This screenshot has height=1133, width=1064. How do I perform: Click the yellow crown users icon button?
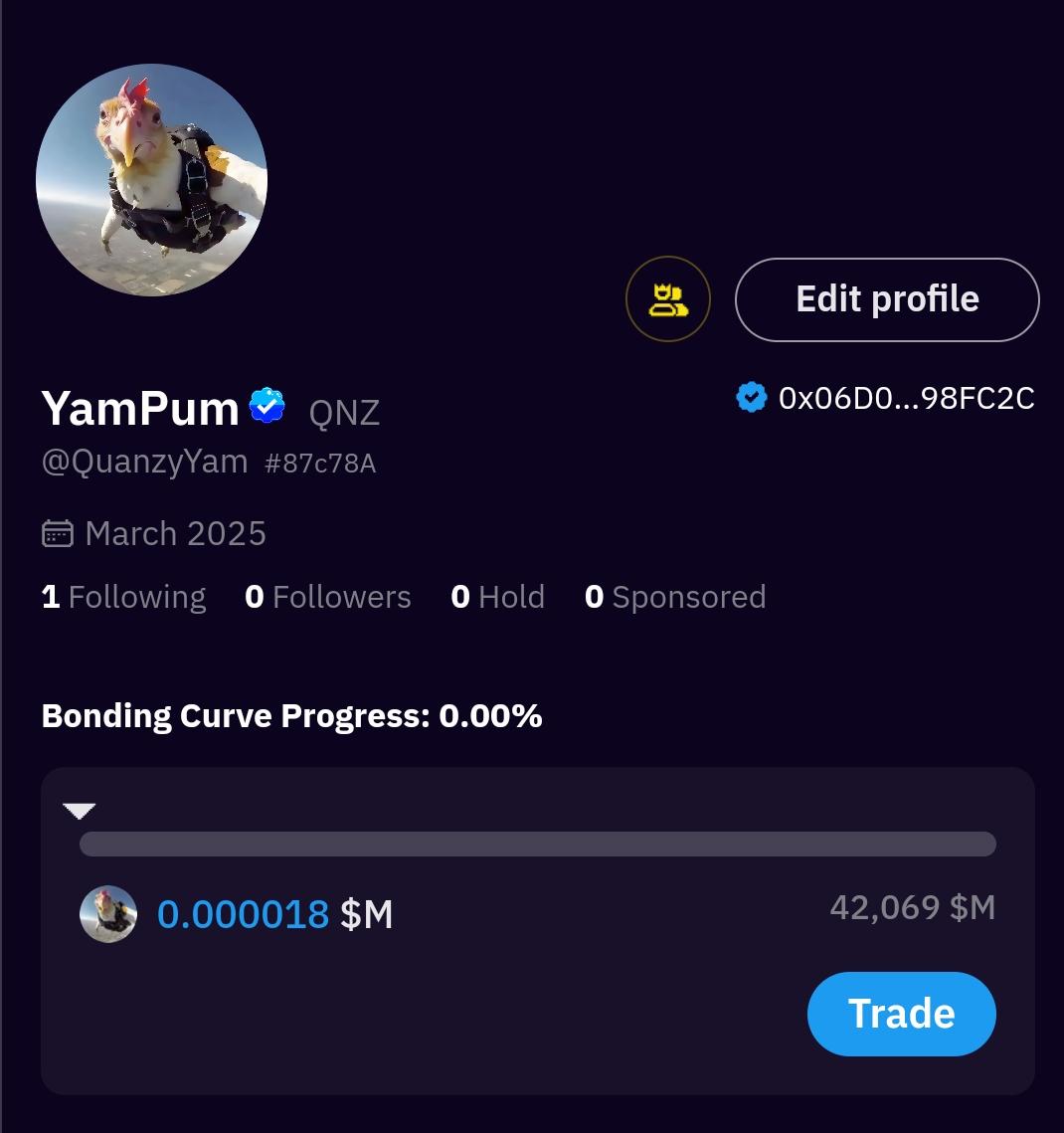coord(668,299)
